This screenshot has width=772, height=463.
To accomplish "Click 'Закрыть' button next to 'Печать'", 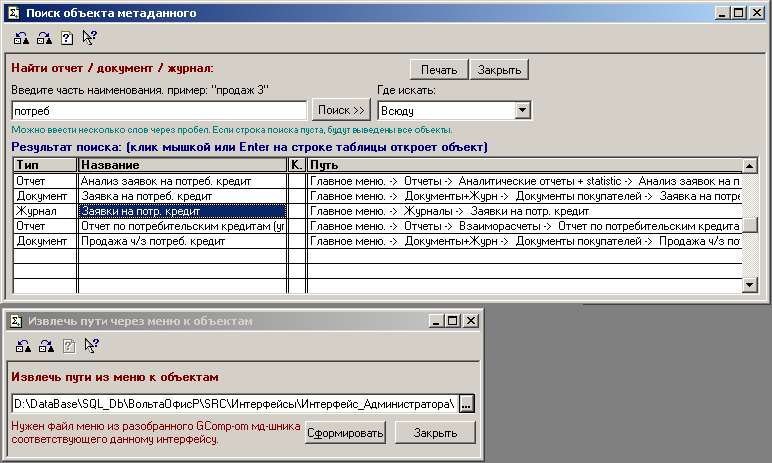I will [498, 69].
